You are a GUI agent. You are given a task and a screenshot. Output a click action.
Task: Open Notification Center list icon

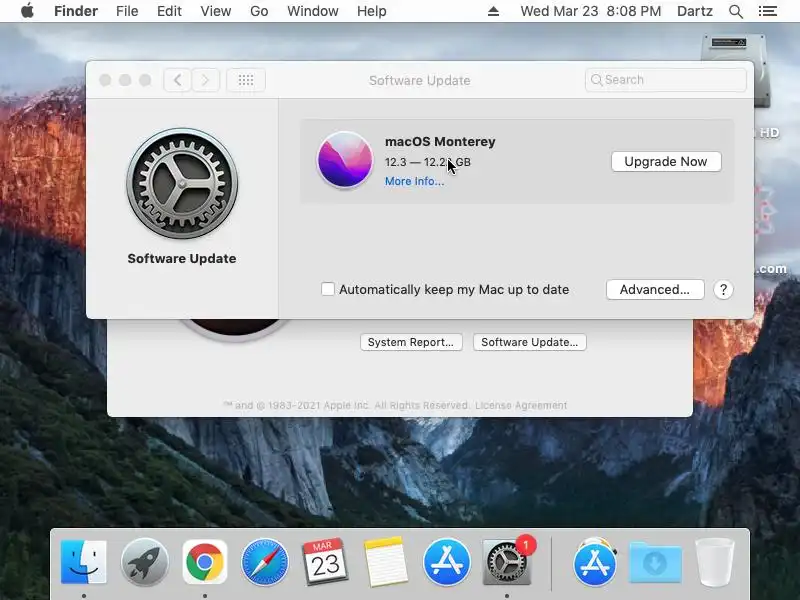pos(768,11)
